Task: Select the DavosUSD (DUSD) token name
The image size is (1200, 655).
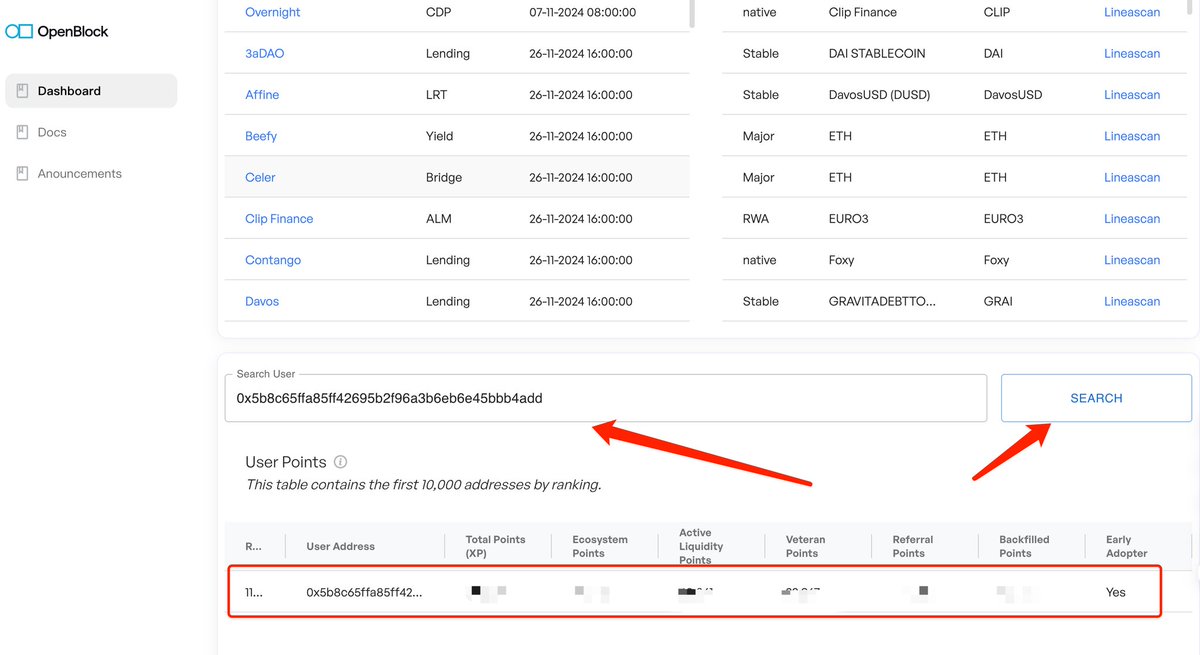Action: coord(880,95)
